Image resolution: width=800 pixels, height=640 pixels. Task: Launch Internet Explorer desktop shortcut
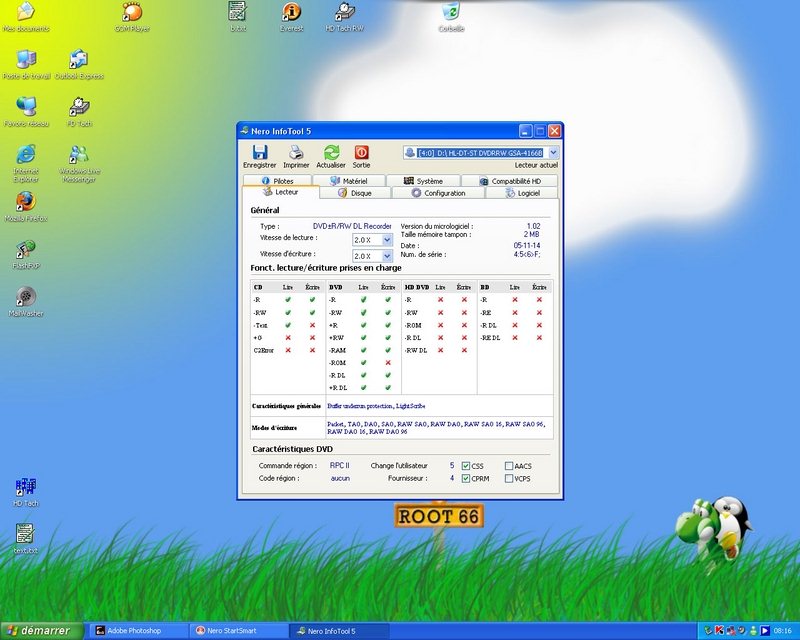[x=26, y=163]
